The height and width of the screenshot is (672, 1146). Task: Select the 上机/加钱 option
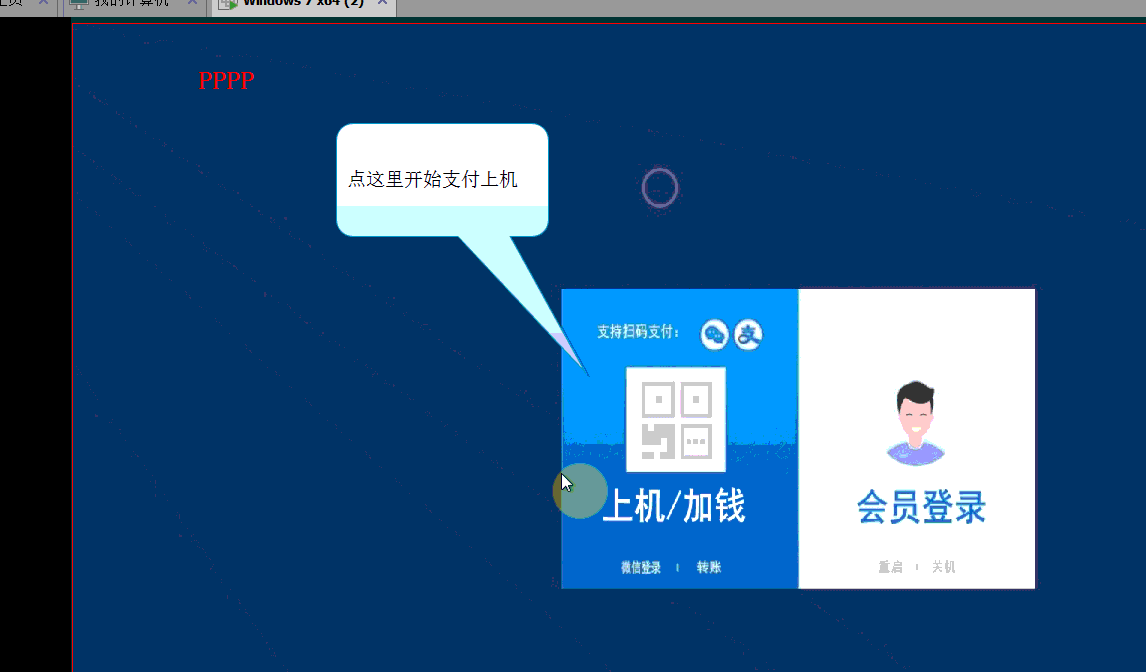click(674, 507)
